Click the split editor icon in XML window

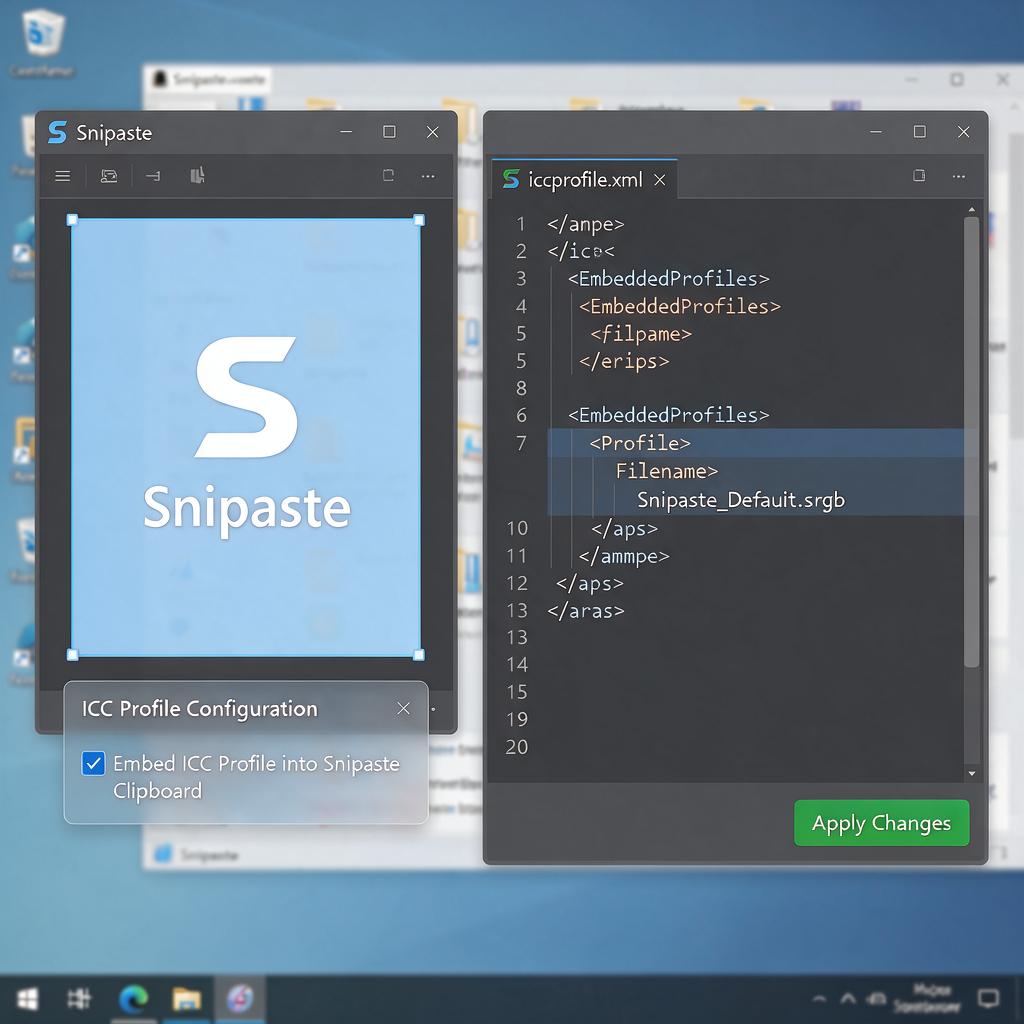(x=919, y=175)
